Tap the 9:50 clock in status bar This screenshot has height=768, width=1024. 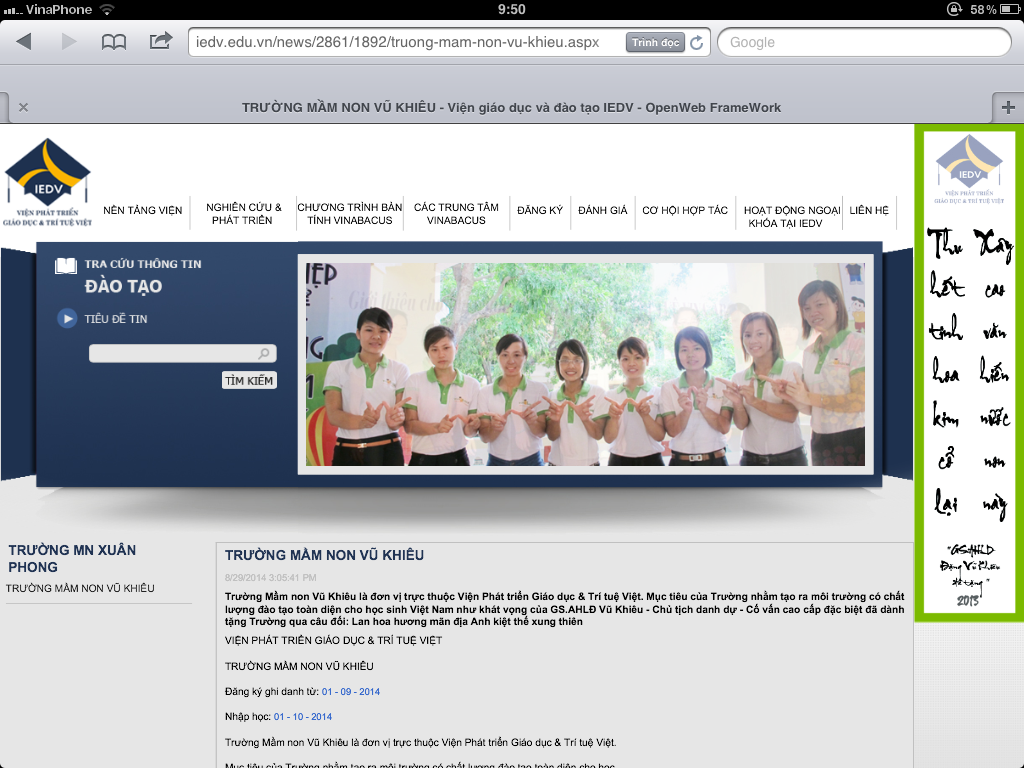tap(511, 9)
